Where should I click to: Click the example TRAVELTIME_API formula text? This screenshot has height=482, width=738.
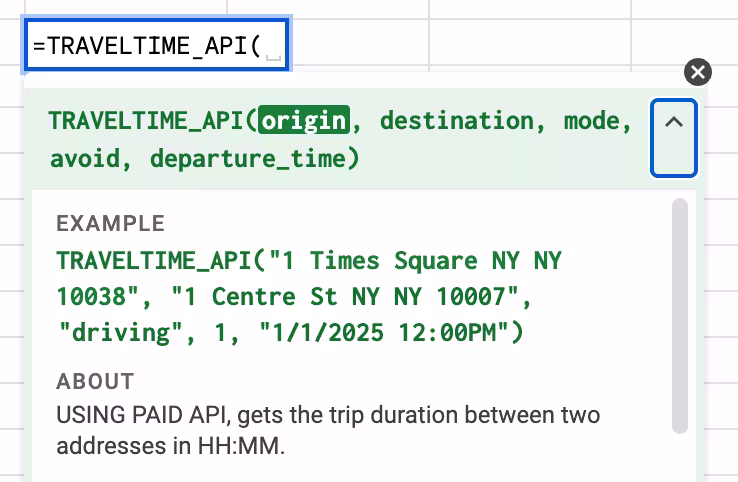pyautogui.click(x=309, y=297)
